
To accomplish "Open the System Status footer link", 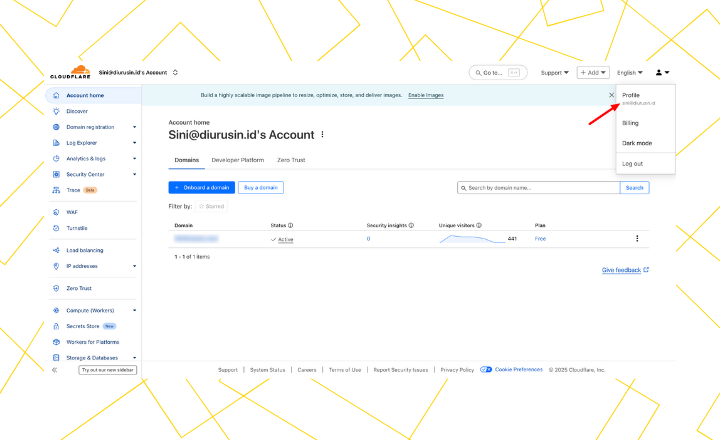I will [x=267, y=370].
